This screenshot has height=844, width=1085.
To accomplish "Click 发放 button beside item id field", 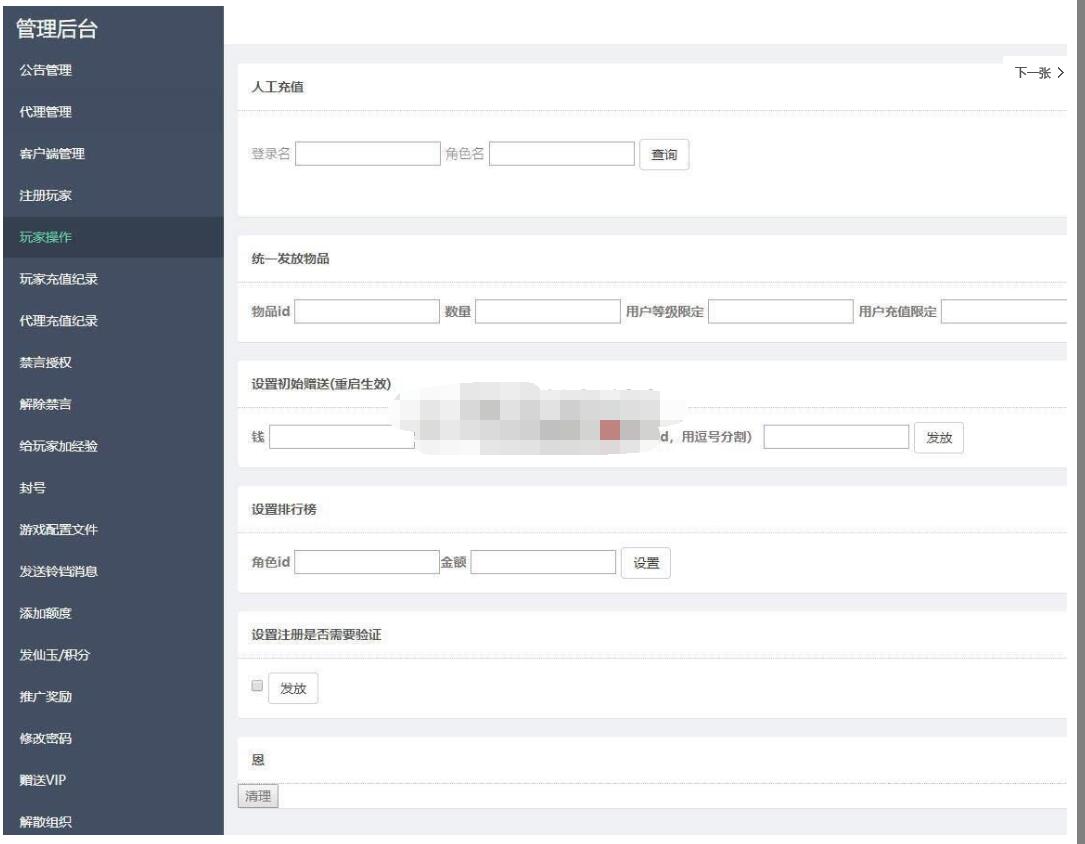I will tap(939, 438).
